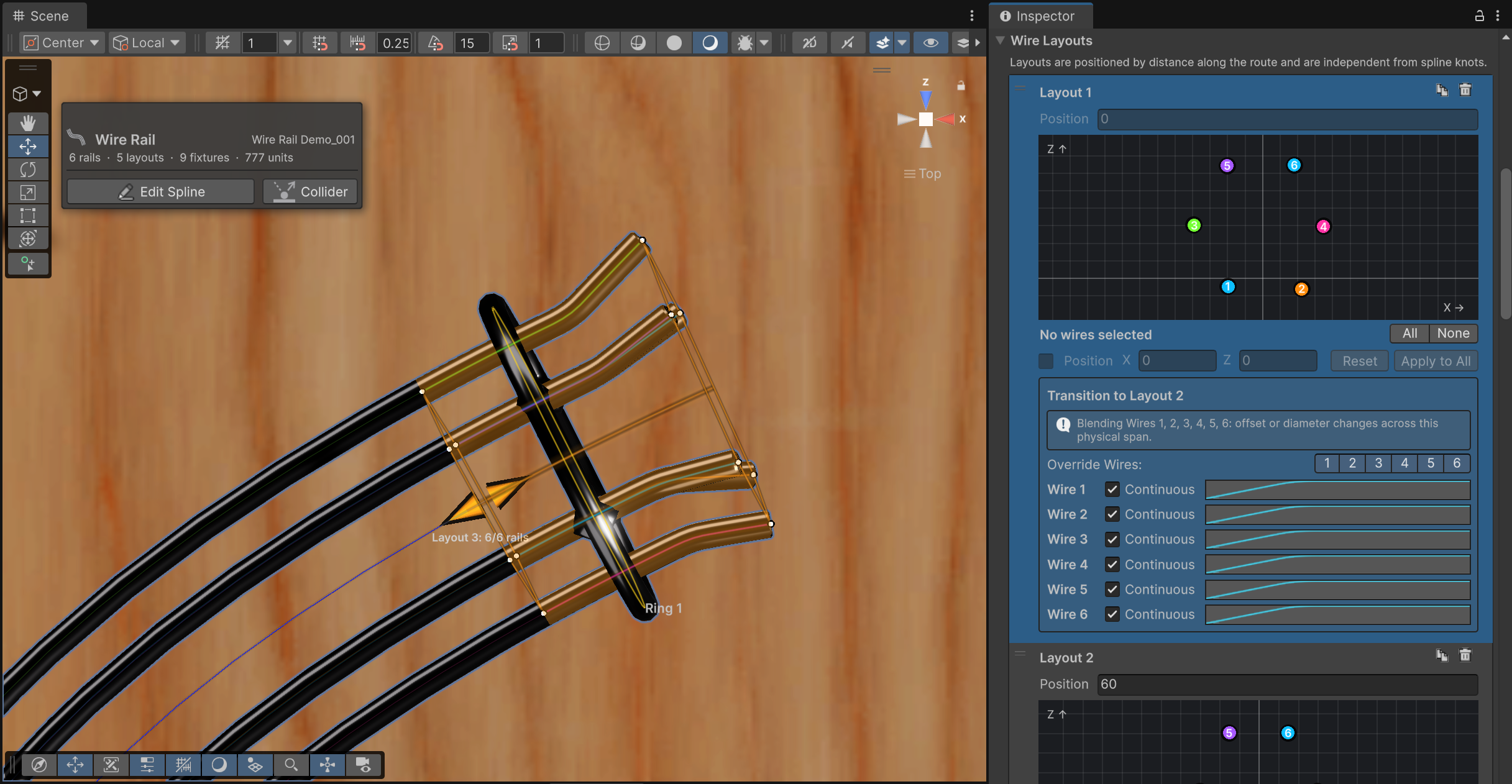Click the rotation increment snap icon
Viewport: 1512px width, 784px height.
tap(435, 43)
